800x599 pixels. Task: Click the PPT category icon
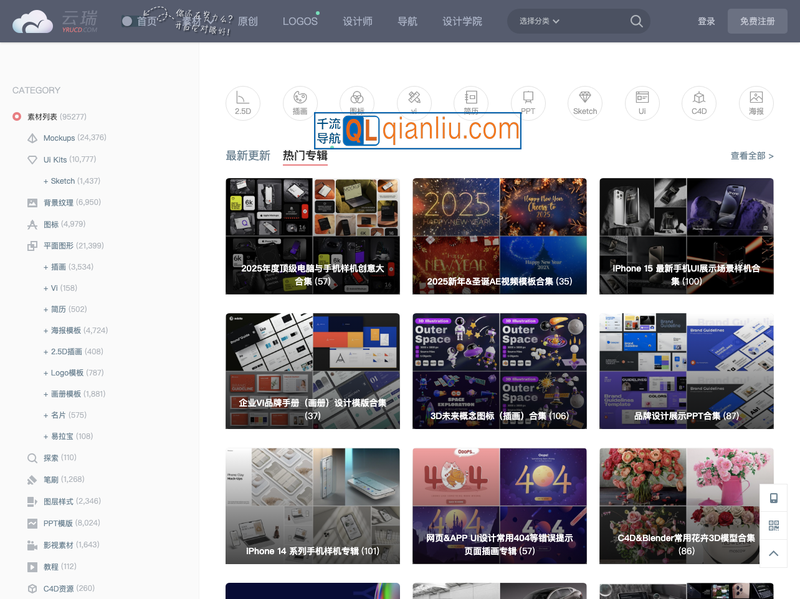coord(528,103)
